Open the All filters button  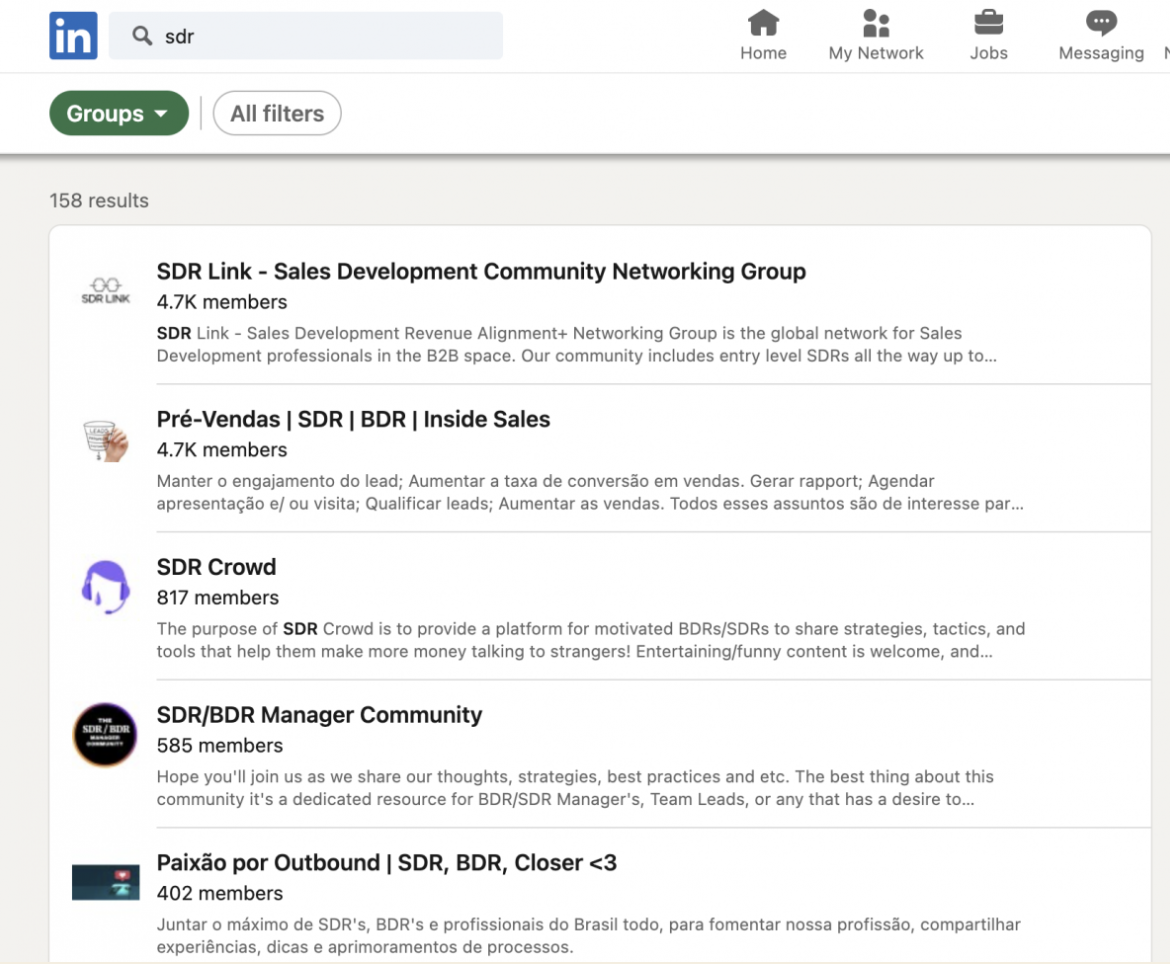tap(277, 113)
